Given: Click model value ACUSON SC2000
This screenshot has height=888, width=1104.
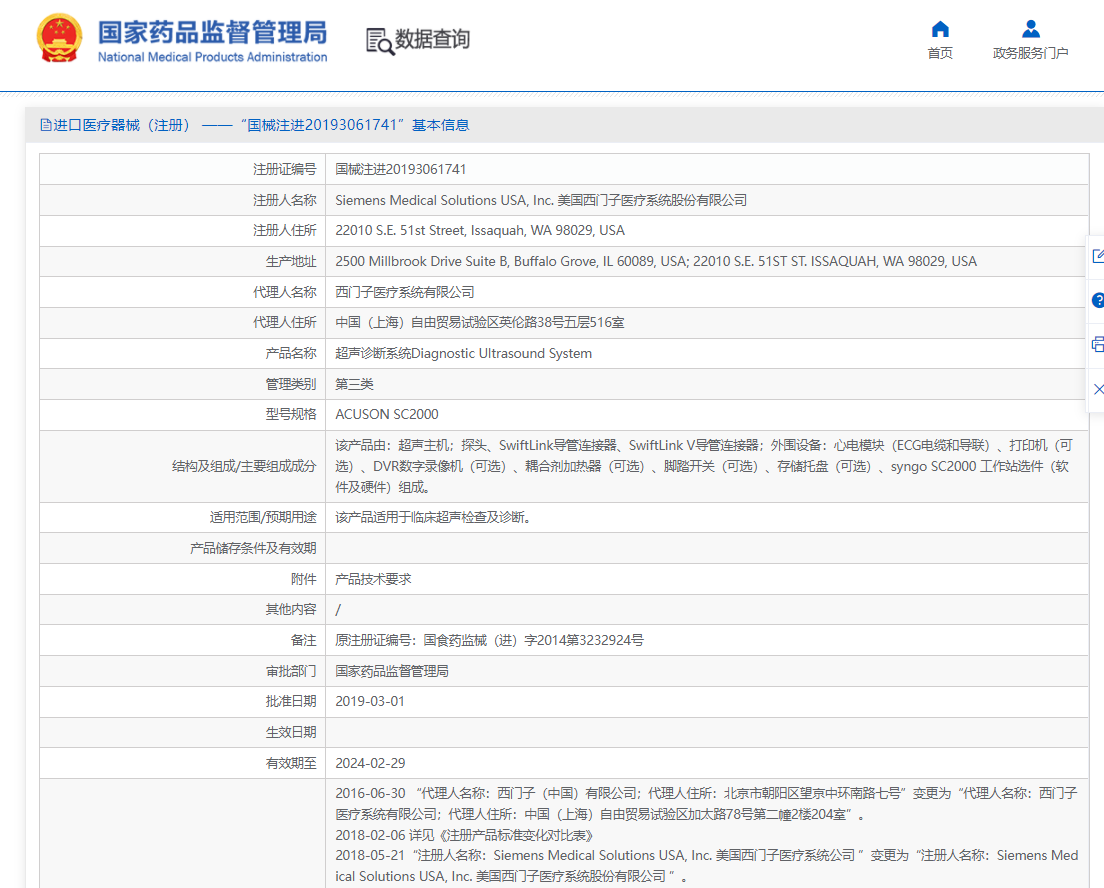Looking at the screenshot, I should [387, 414].
